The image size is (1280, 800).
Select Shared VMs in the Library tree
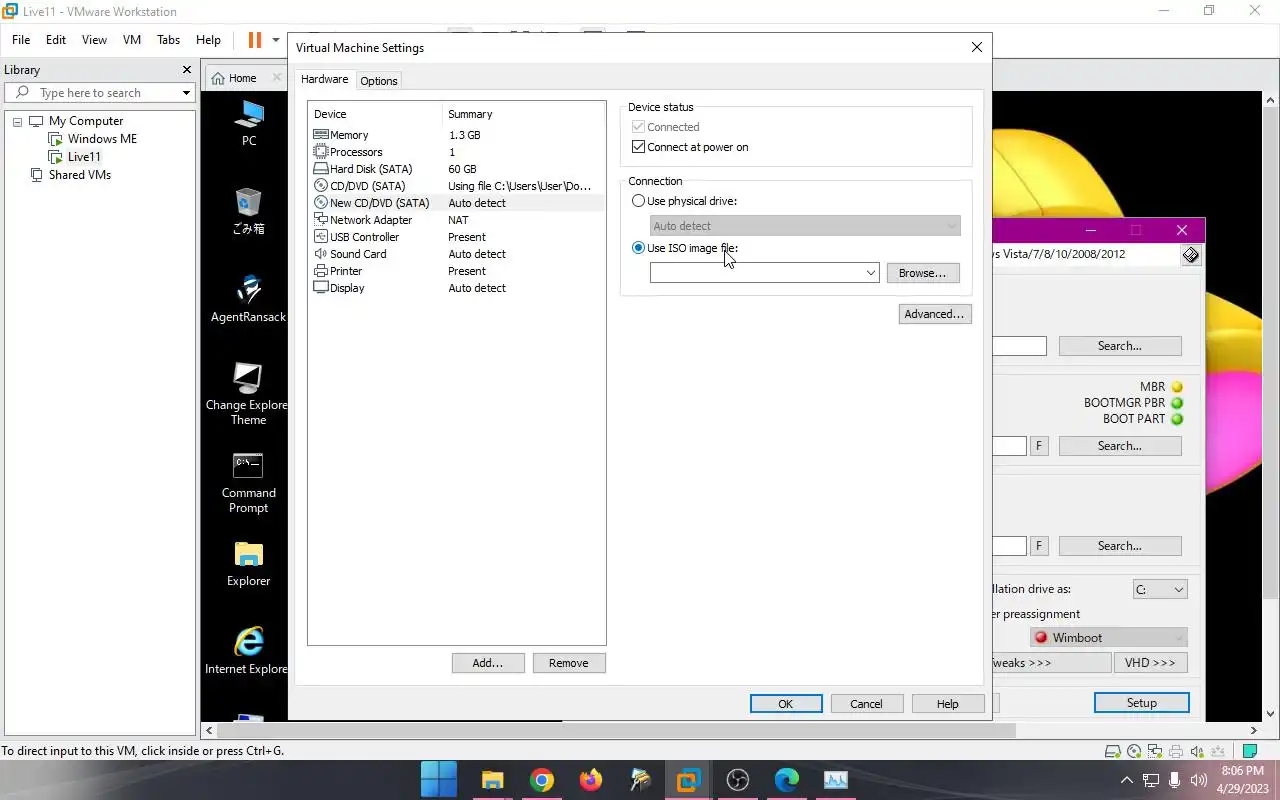pos(80,175)
